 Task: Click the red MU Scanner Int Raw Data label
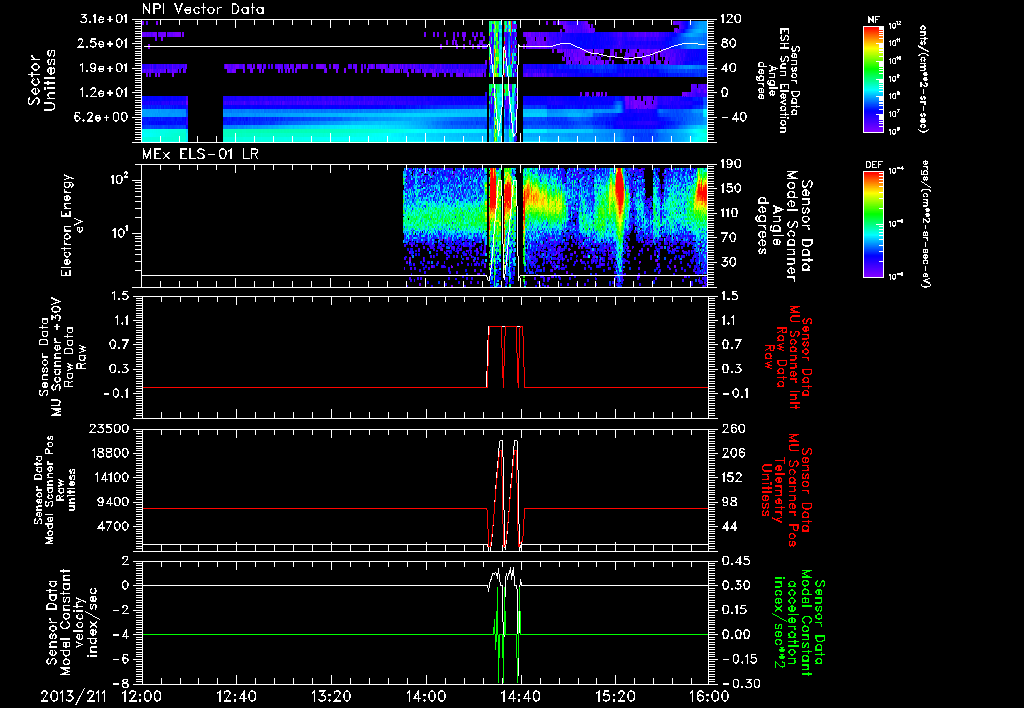[790, 355]
